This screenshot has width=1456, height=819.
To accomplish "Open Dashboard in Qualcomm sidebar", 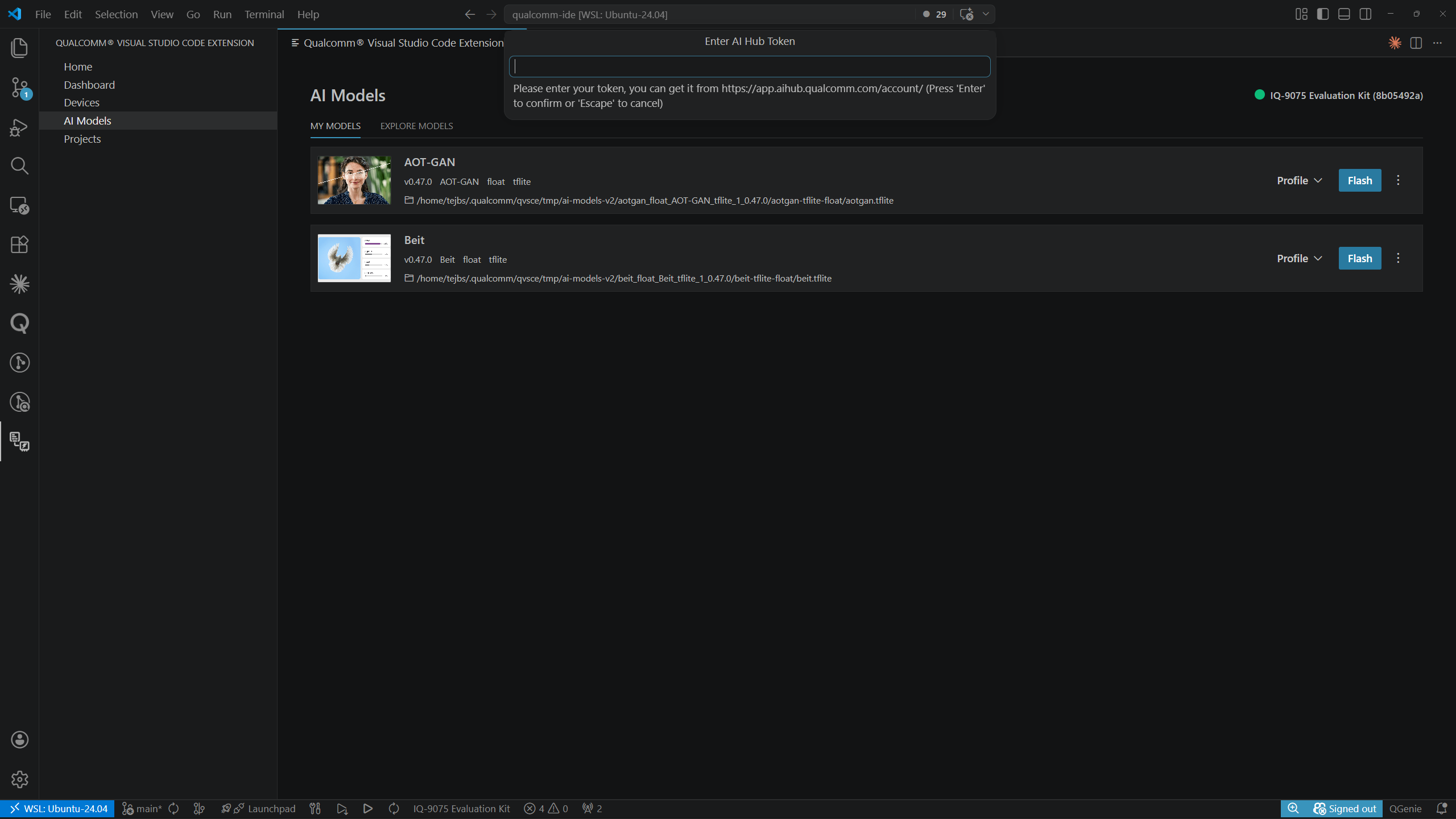I will tap(89, 85).
